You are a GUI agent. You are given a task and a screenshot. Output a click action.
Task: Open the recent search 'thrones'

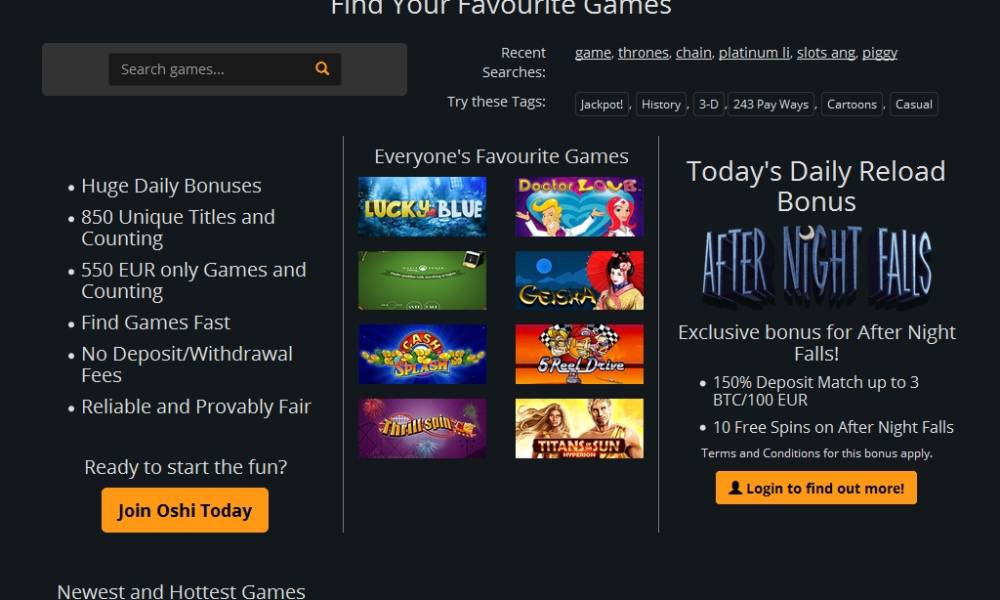pos(643,53)
